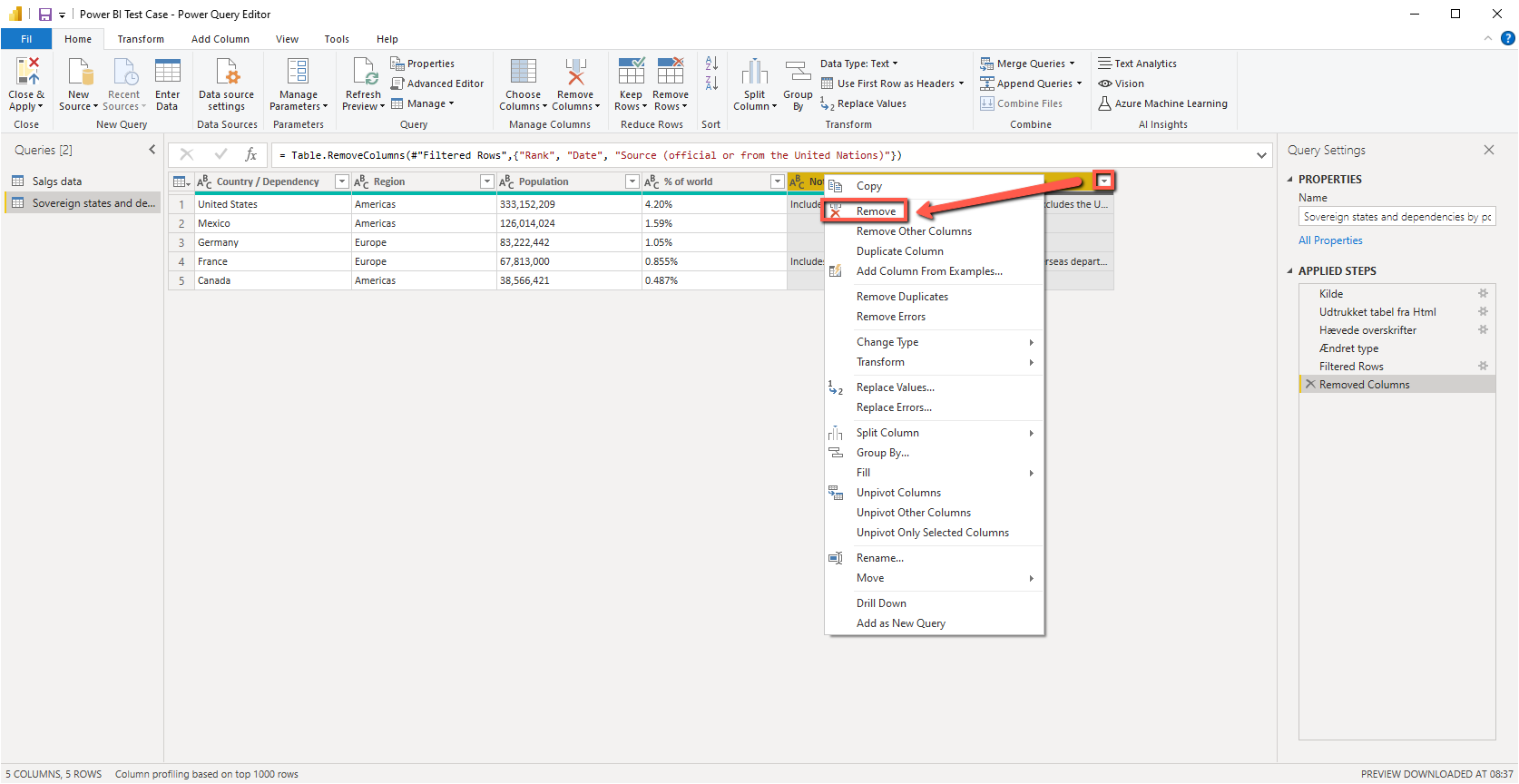The image size is (1519, 784).
Task: Open Recent Sources icon
Action: [x=124, y=71]
